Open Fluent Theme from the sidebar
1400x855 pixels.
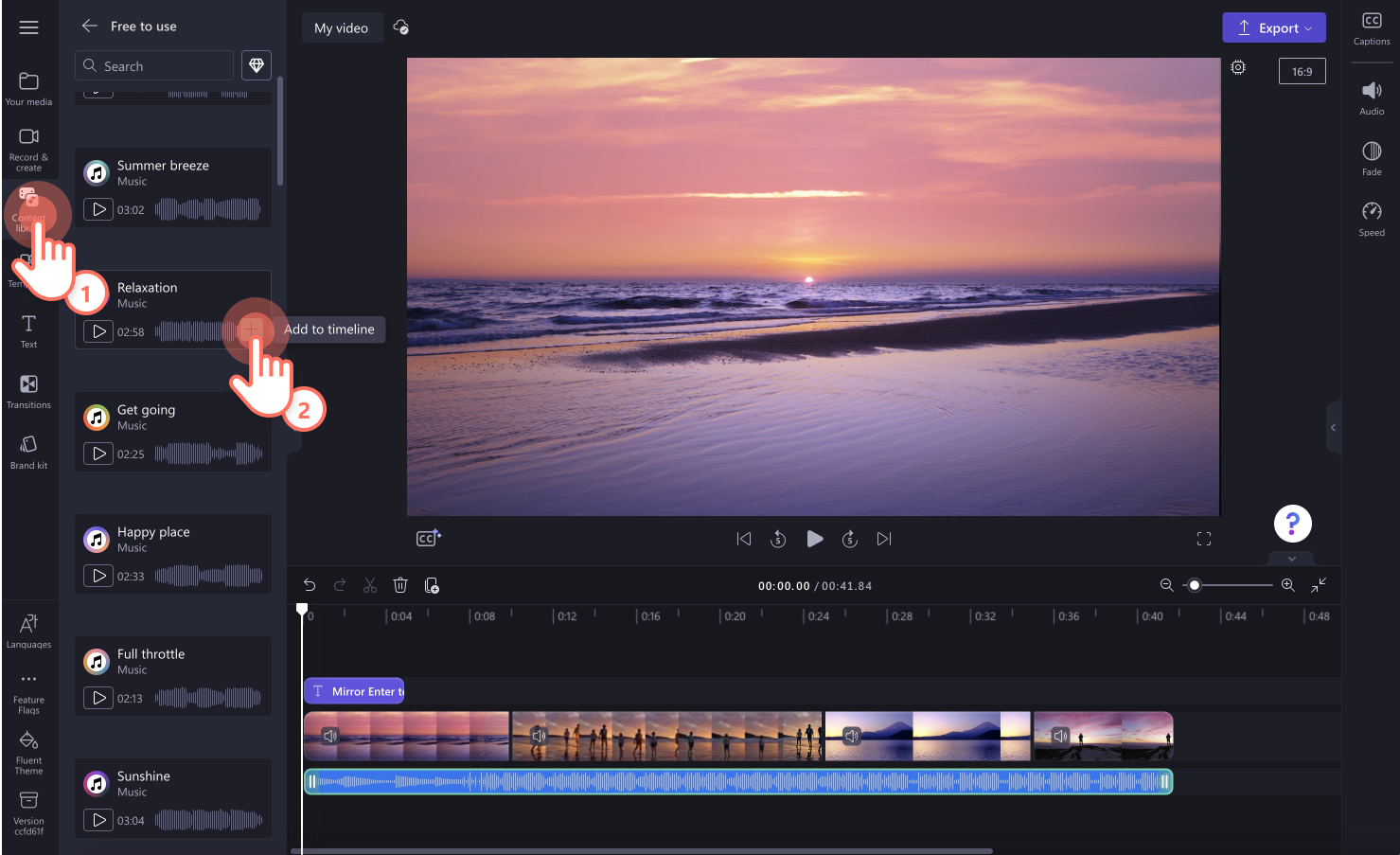pyautogui.click(x=29, y=753)
